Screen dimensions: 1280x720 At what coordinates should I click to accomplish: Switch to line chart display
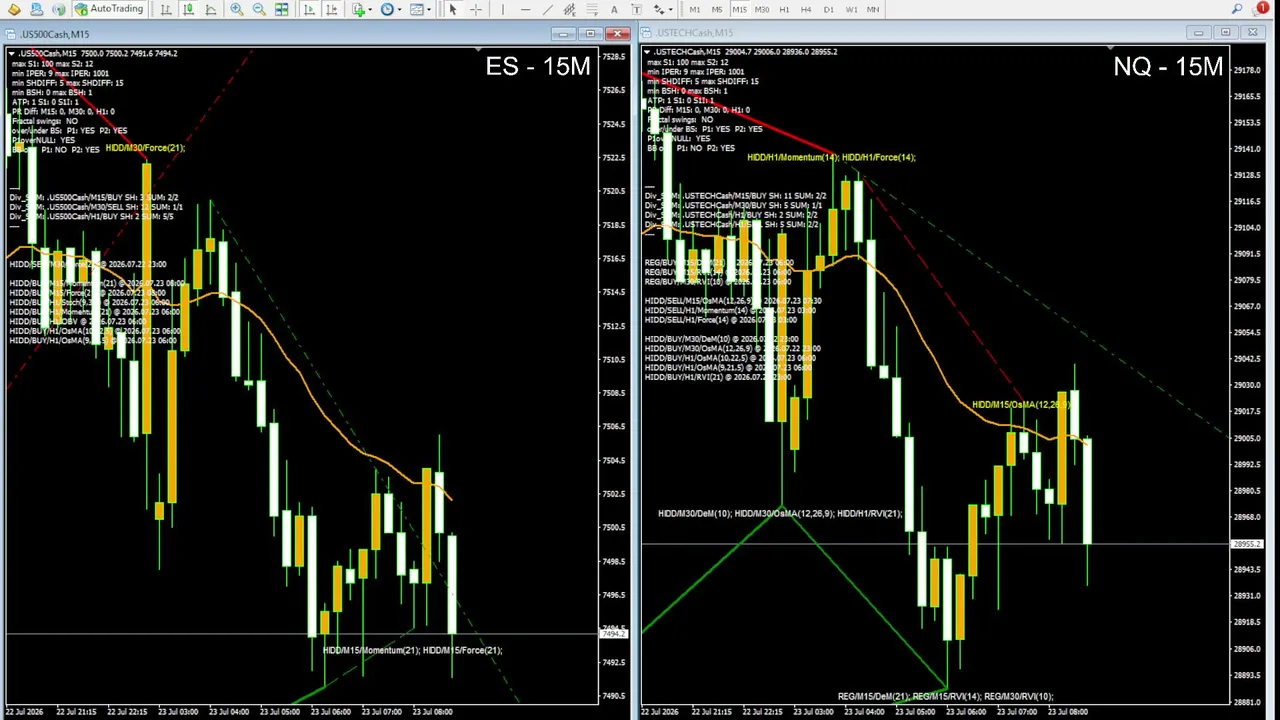pyautogui.click(x=210, y=9)
